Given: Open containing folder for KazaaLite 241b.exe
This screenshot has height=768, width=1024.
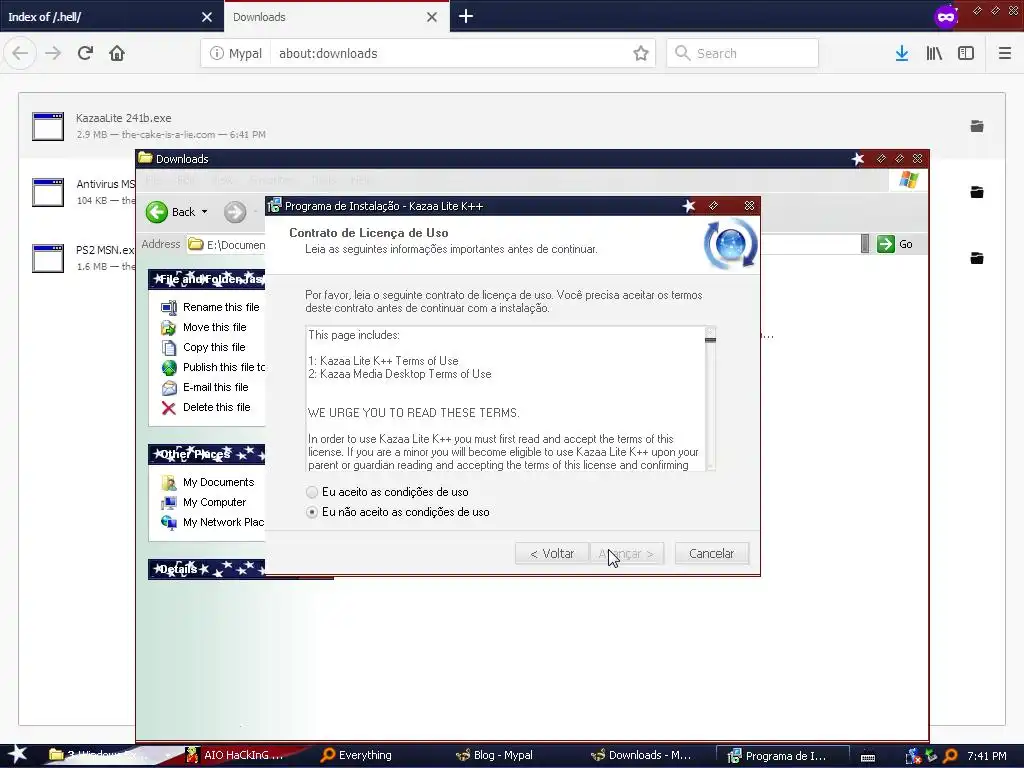Looking at the screenshot, I should (977, 126).
